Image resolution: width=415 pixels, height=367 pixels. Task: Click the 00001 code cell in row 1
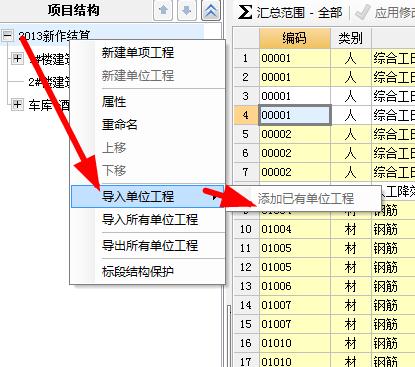pos(295,58)
